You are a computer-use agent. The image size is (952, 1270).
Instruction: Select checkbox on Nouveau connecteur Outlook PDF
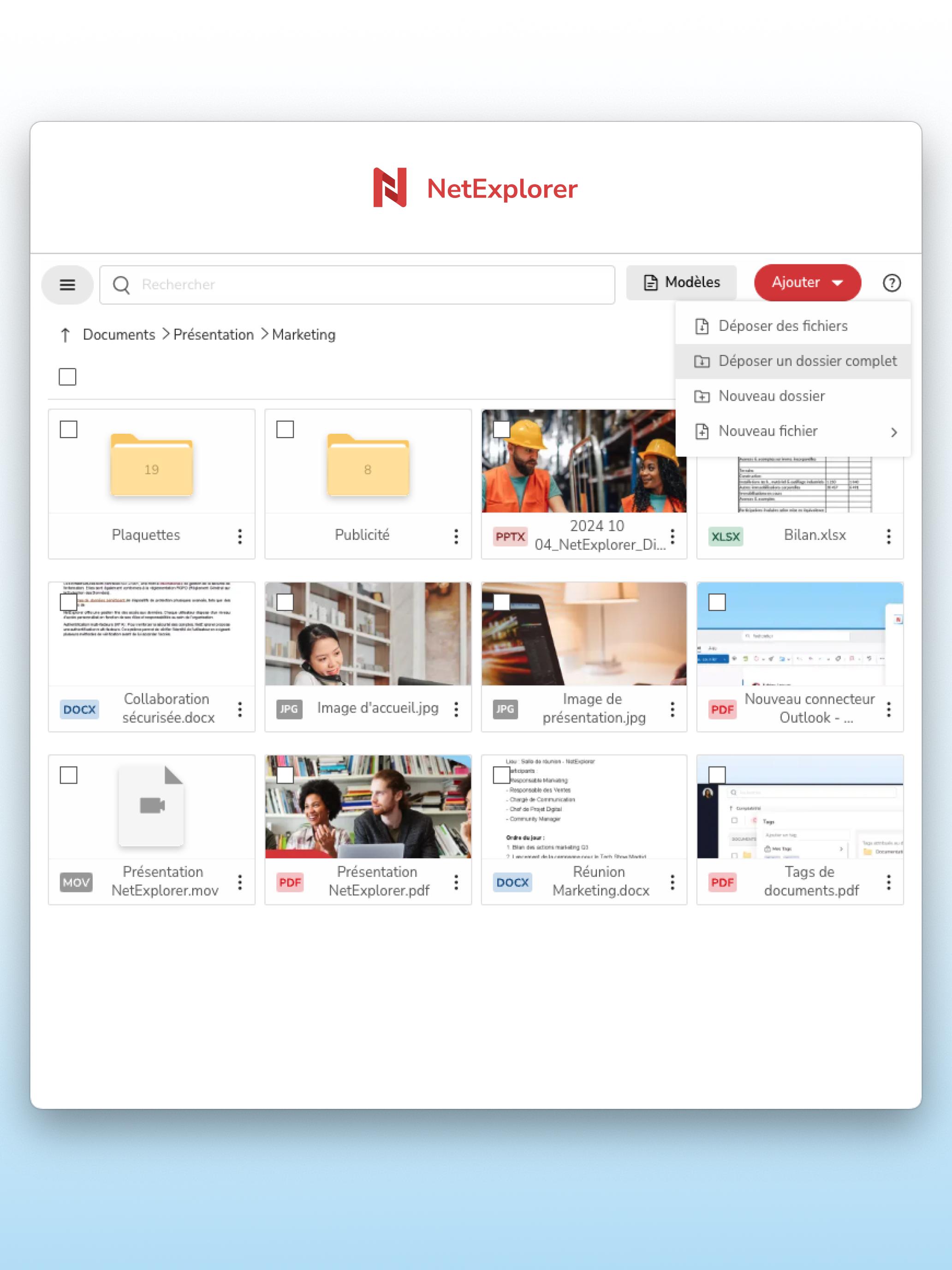[x=717, y=602]
